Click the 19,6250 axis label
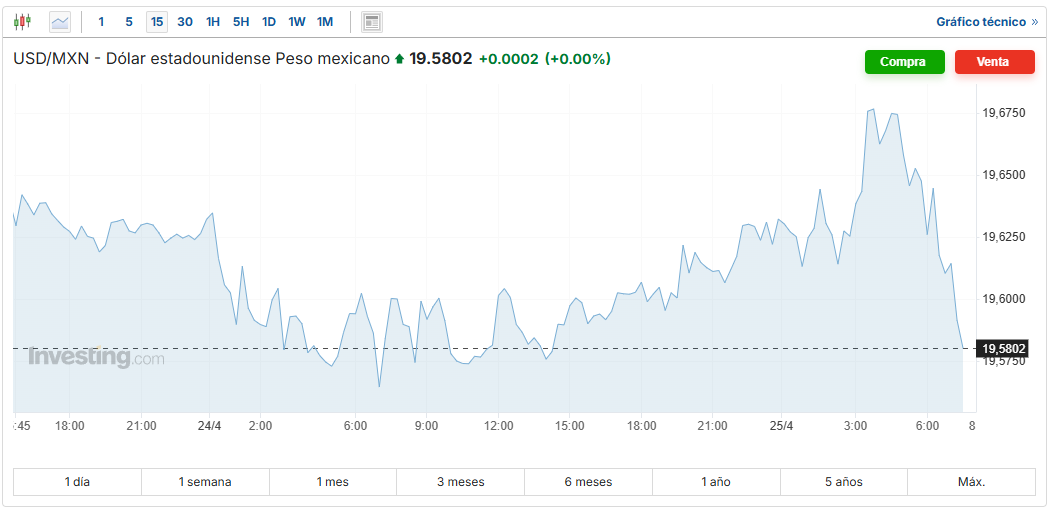The height and width of the screenshot is (511, 1049). pyautogui.click(x=1004, y=237)
